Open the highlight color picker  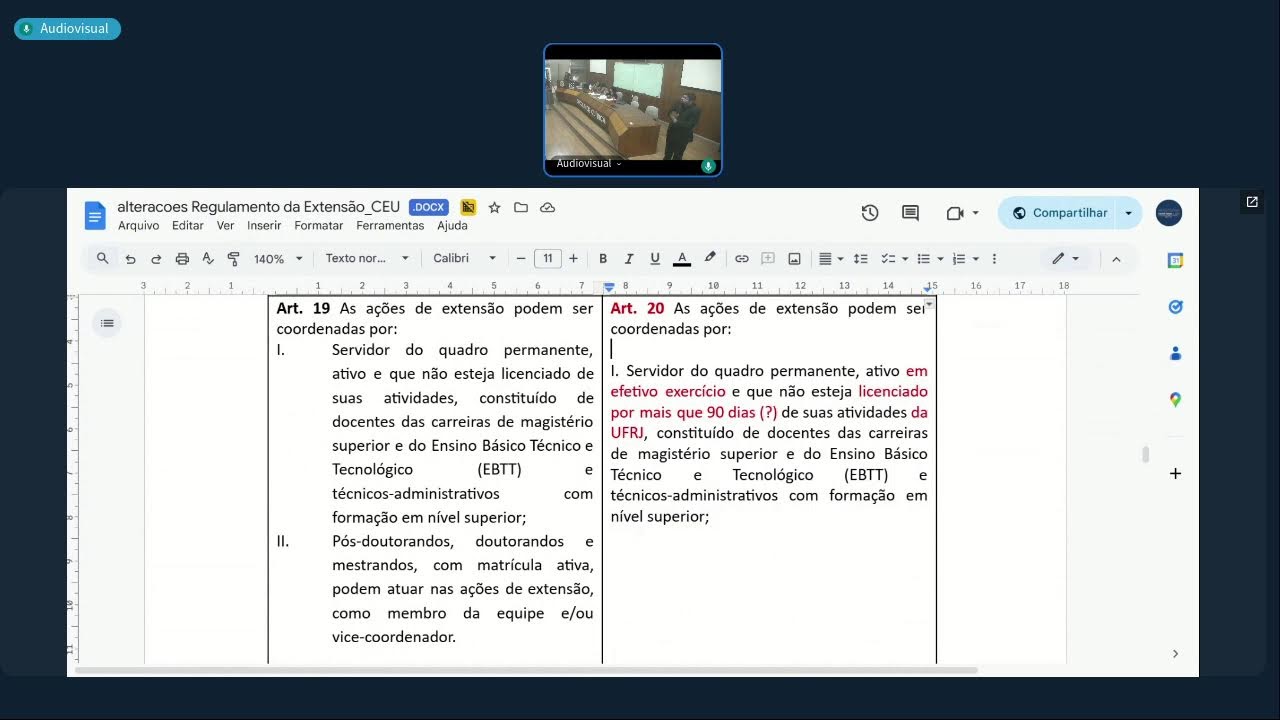coord(710,258)
